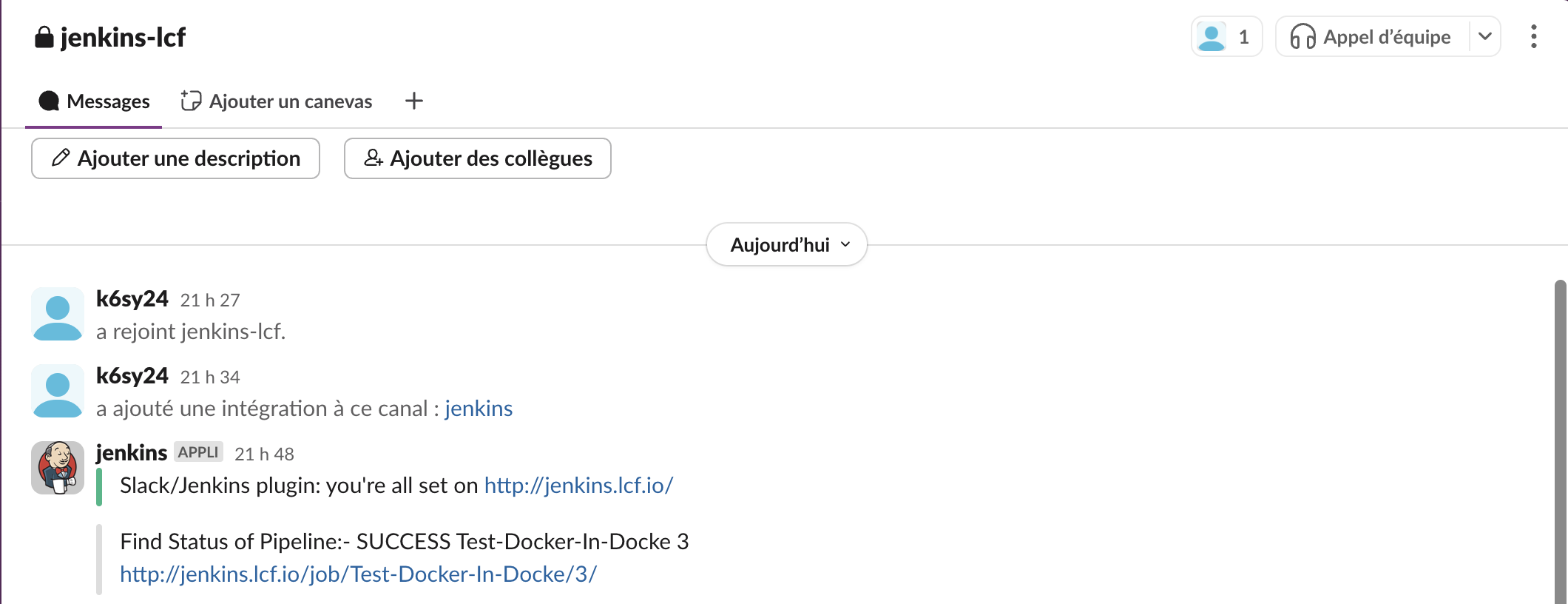
Task: Select the Ajouter un canevas tab
Action: click(x=277, y=101)
